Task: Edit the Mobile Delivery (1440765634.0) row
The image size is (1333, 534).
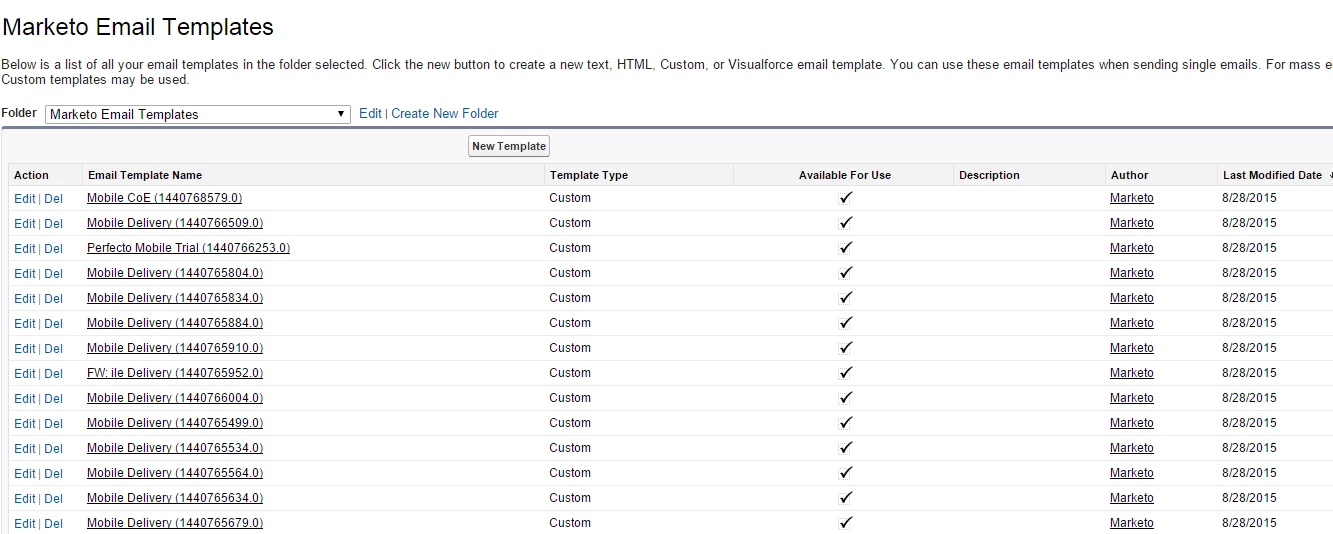Action: (x=24, y=499)
